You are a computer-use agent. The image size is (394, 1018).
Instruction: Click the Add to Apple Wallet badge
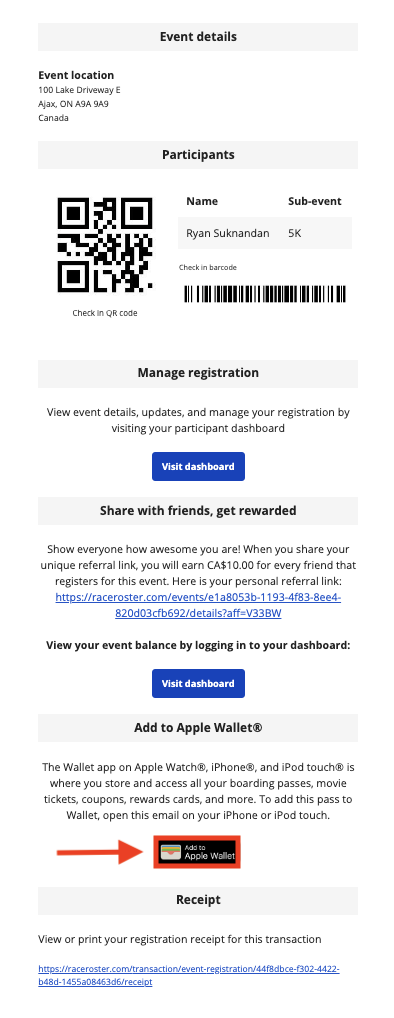197,852
